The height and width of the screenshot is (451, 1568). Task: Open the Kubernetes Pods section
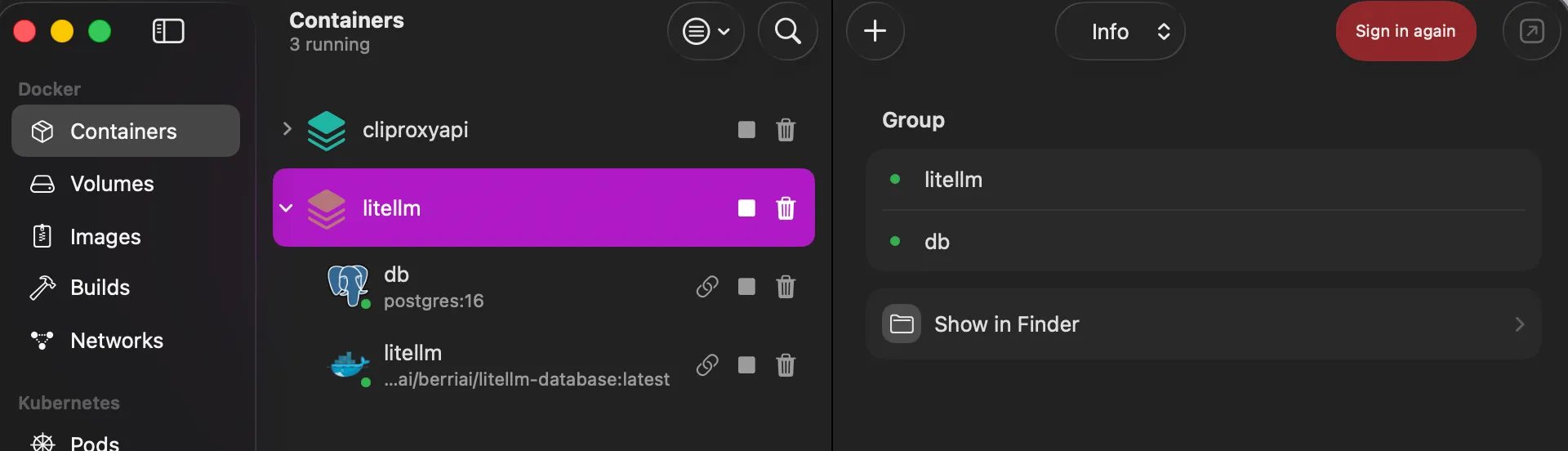click(x=126, y=442)
